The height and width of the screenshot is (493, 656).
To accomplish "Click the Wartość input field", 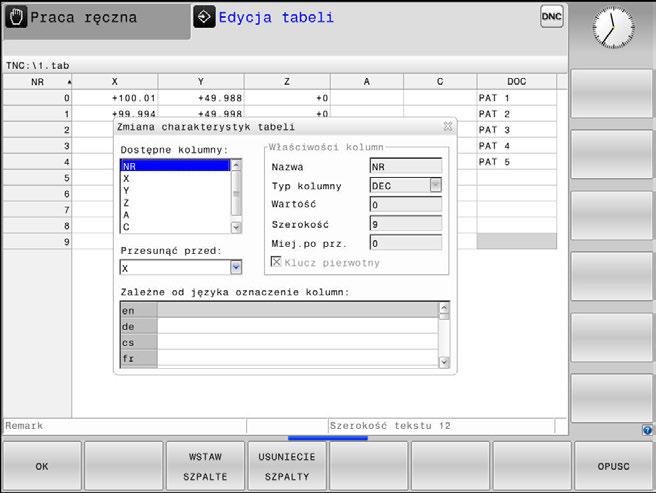I will (x=406, y=205).
